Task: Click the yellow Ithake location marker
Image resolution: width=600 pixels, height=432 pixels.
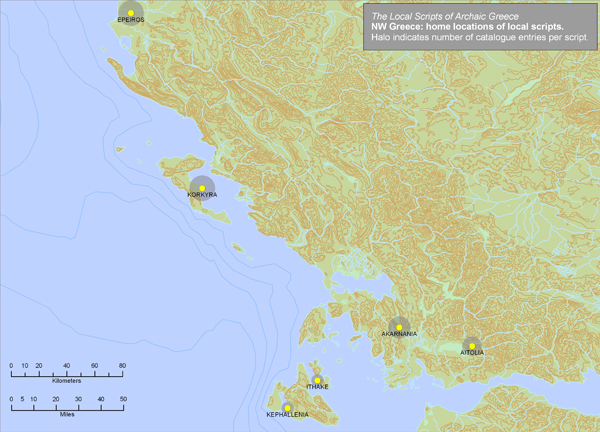Action: (x=317, y=380)
